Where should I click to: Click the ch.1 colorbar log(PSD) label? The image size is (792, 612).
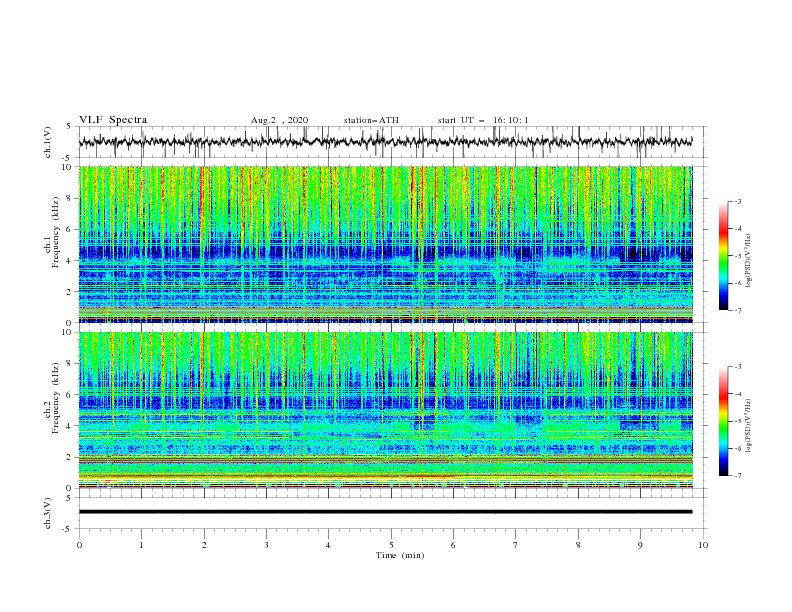(x=749, y=261)
